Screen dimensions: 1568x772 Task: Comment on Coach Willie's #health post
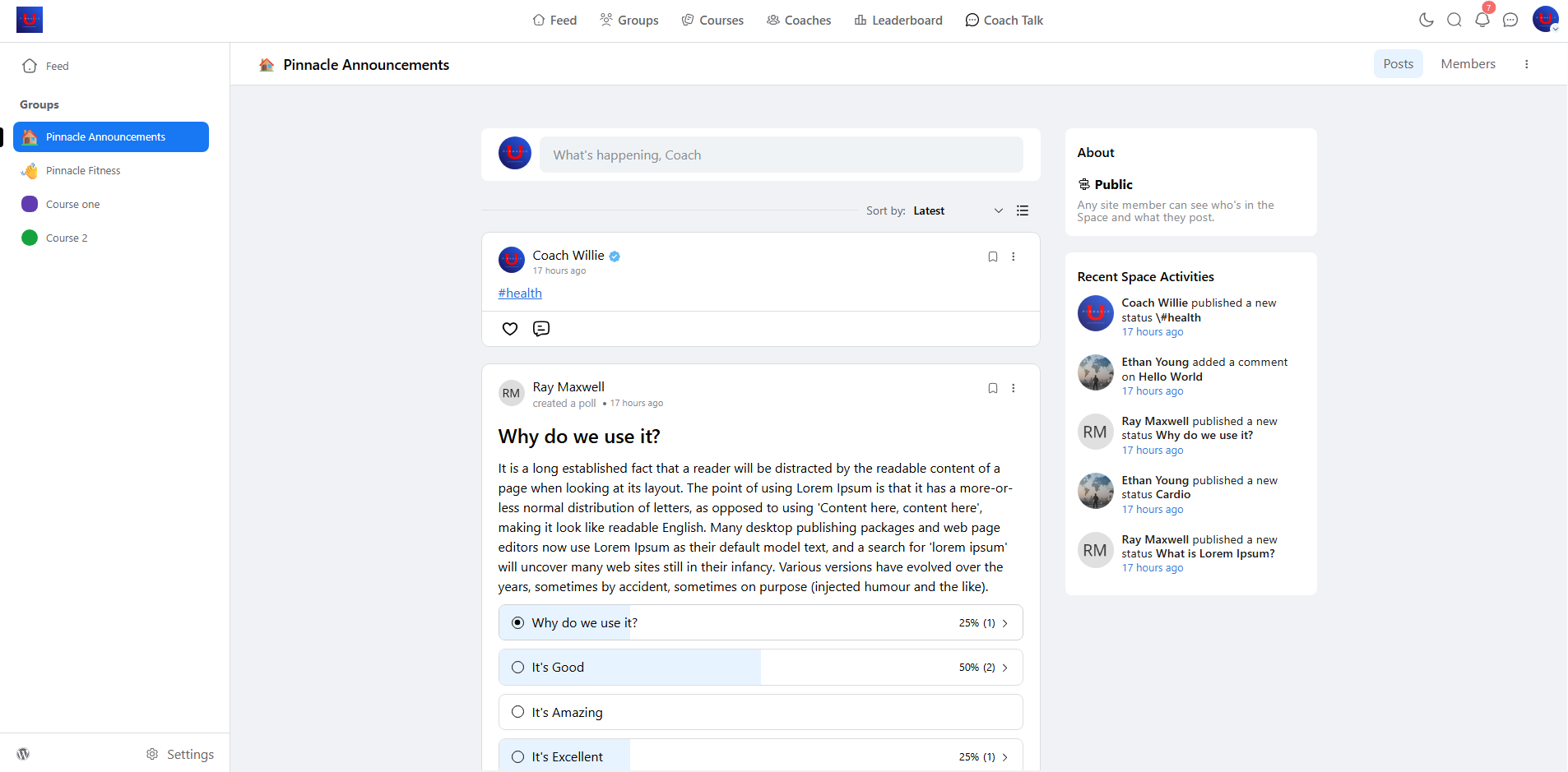[x=541, y=329]
